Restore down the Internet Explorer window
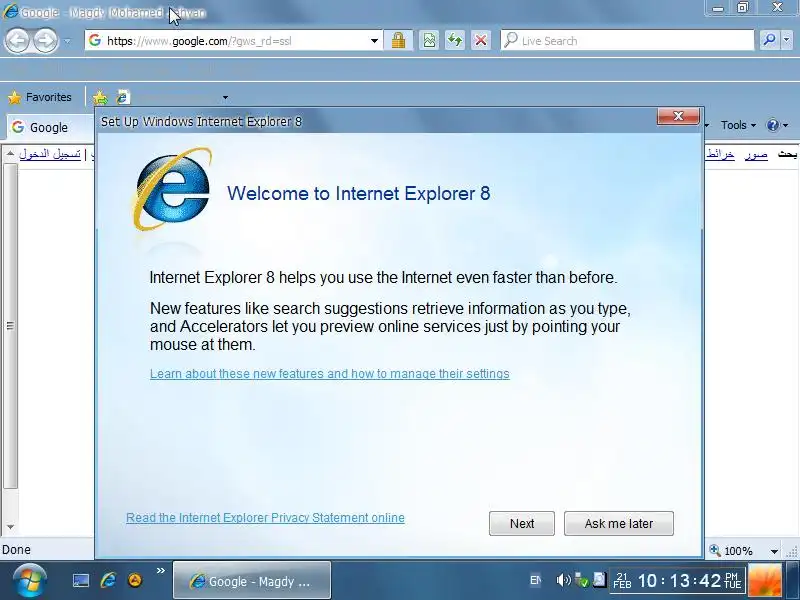The image size is (800, 600). point(743,8)
